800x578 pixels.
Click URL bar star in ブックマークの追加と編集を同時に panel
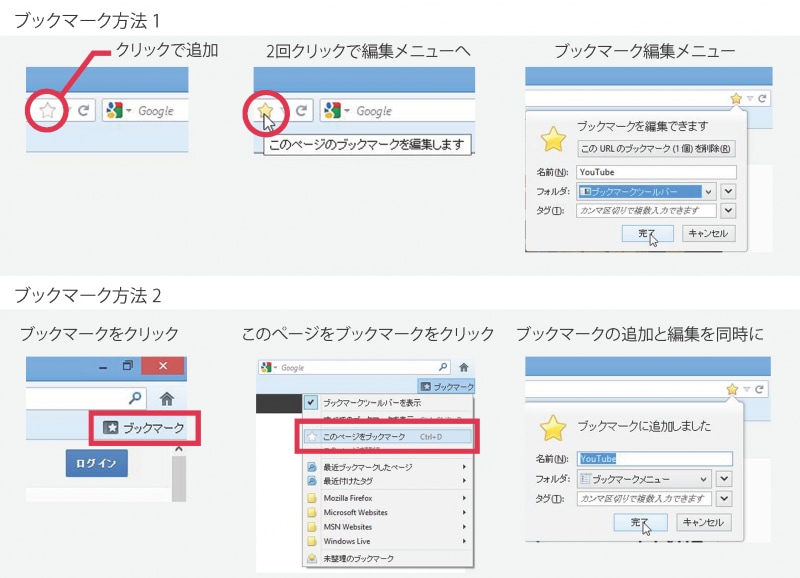732,389
